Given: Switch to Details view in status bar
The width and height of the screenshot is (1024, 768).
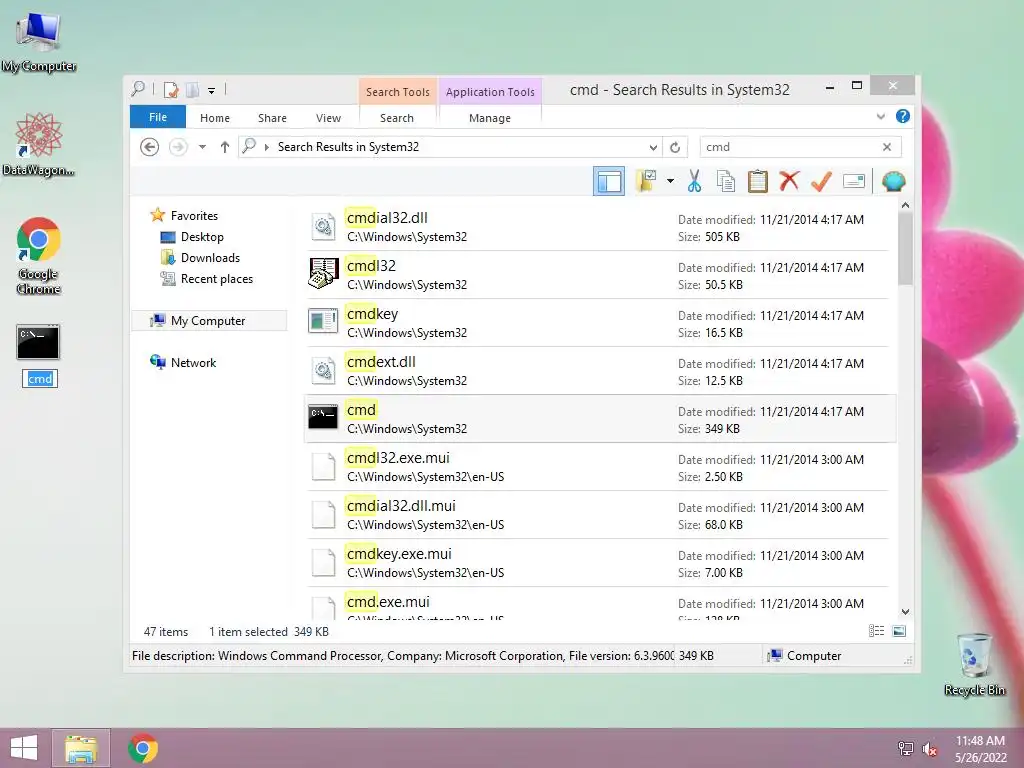Looking at the screenshot, I should click(876, 631).
